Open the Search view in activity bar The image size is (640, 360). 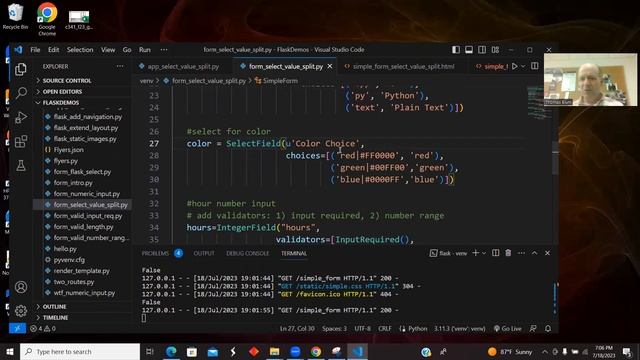(x=21, y=93)
